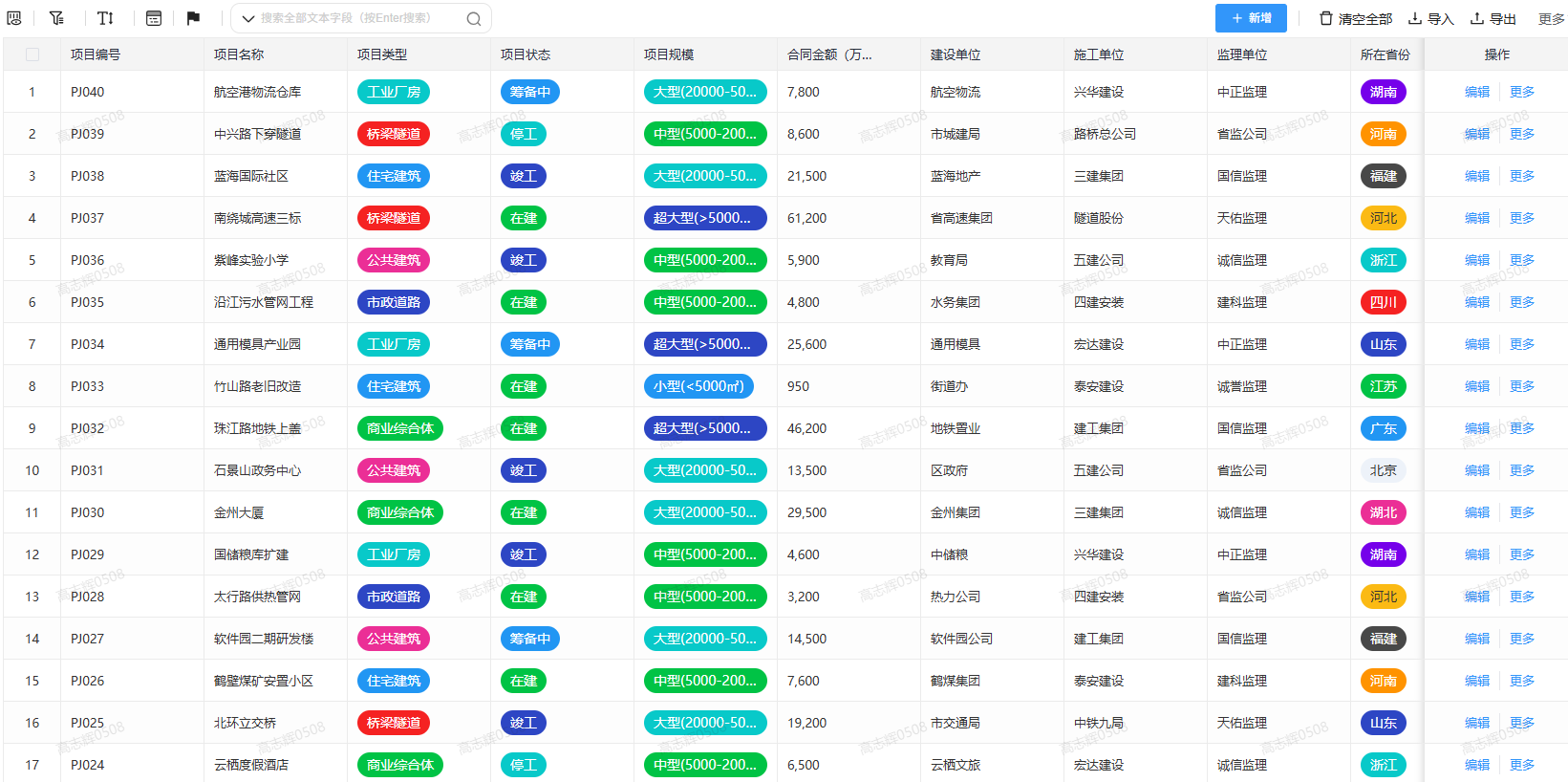Screen dimensions: 1568x782
Task: Click the 导入 import button
Action: point(1430,18)
